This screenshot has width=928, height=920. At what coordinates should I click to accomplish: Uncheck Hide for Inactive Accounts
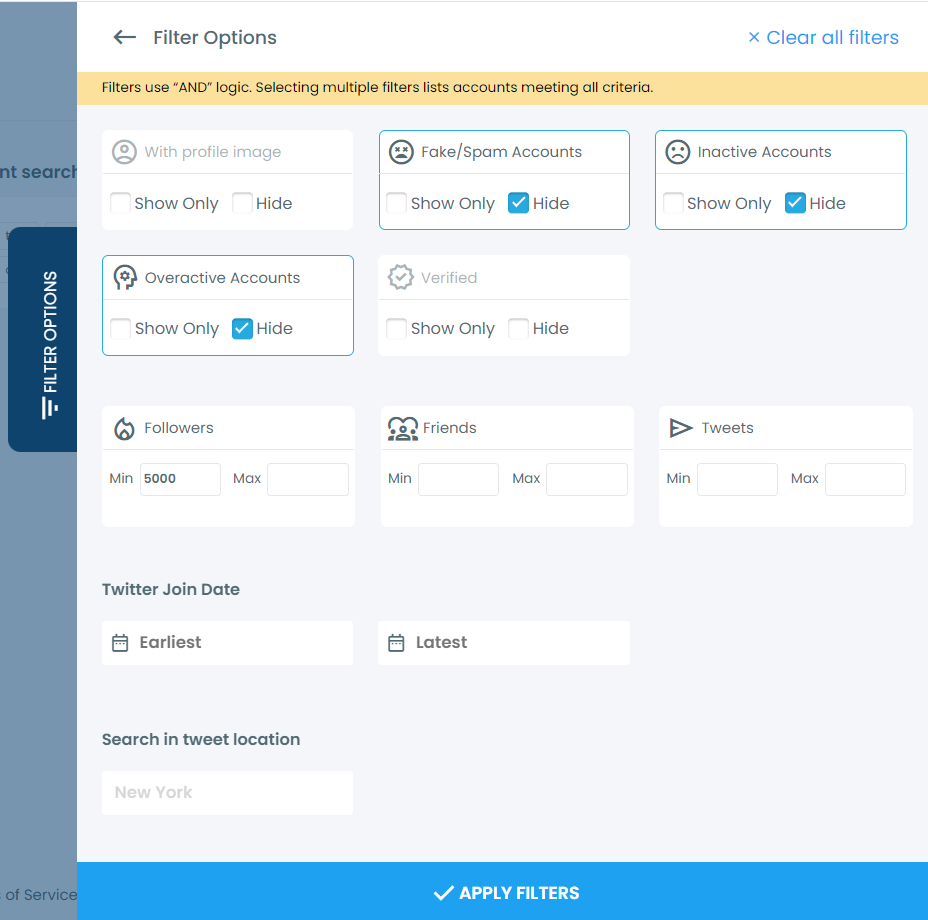[795, 202]
